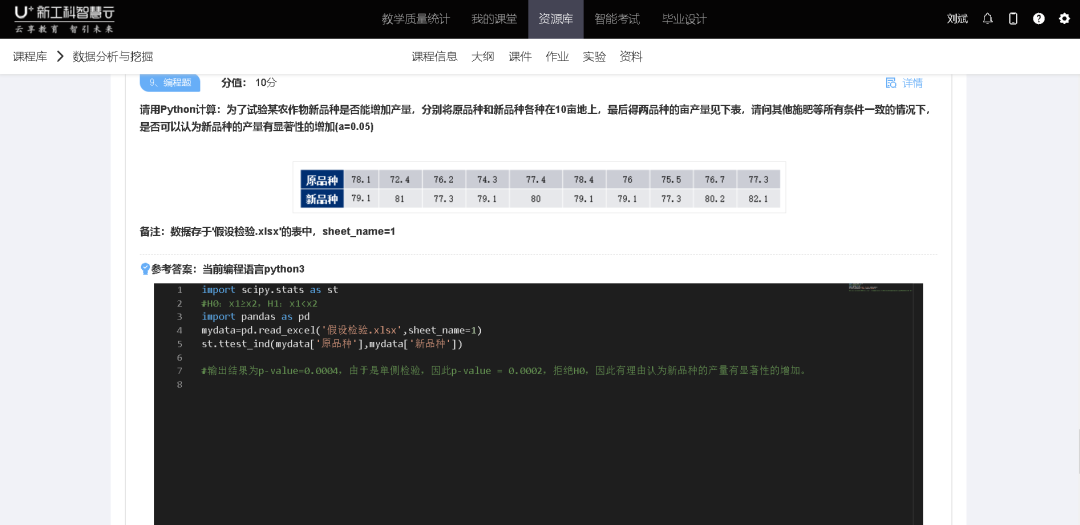1080x525 pixels.
Task: Switch to the 大纲 tab
Action: 483,56
